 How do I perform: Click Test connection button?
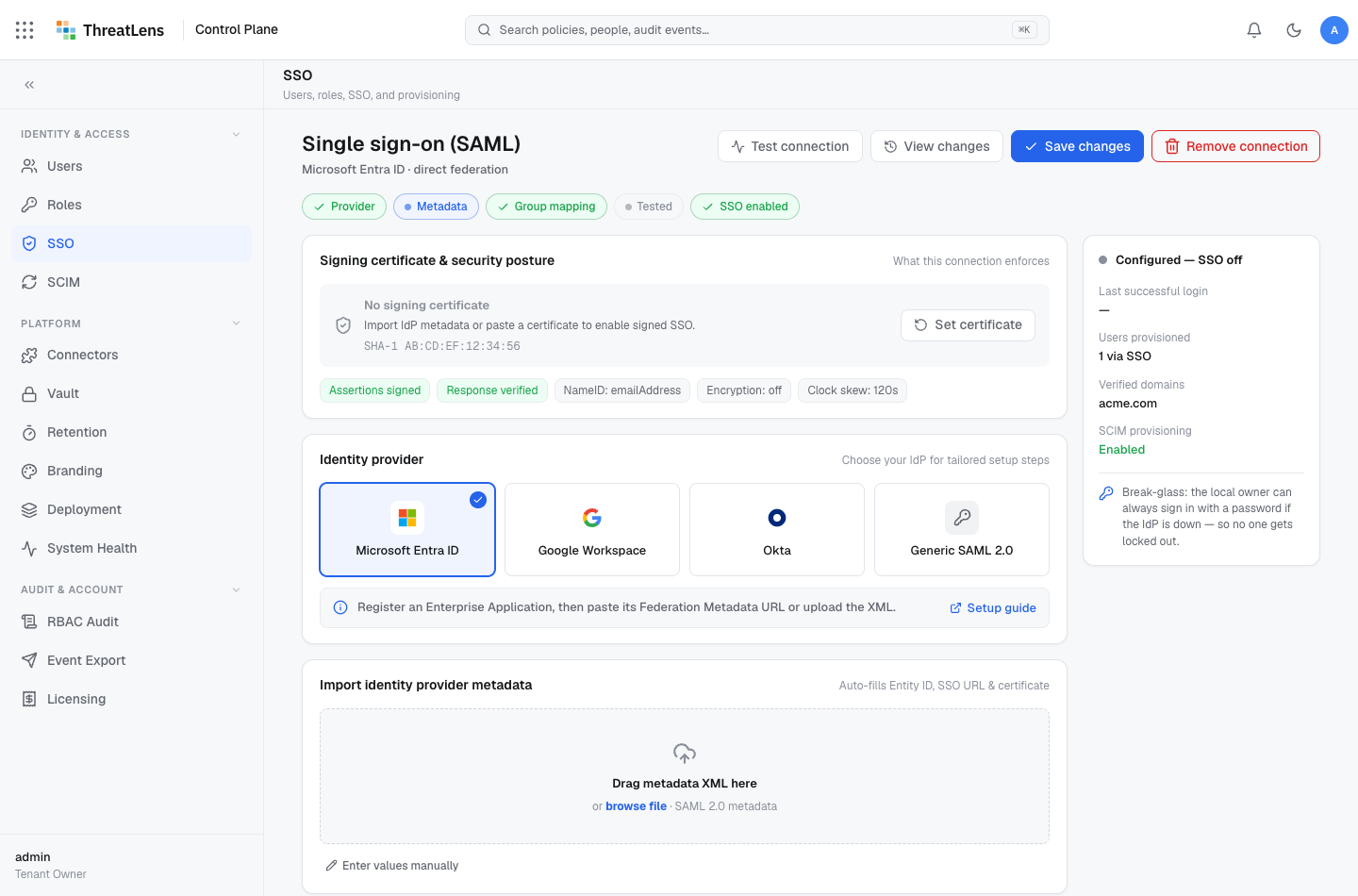pyautogui.click(x=790, y=146)
